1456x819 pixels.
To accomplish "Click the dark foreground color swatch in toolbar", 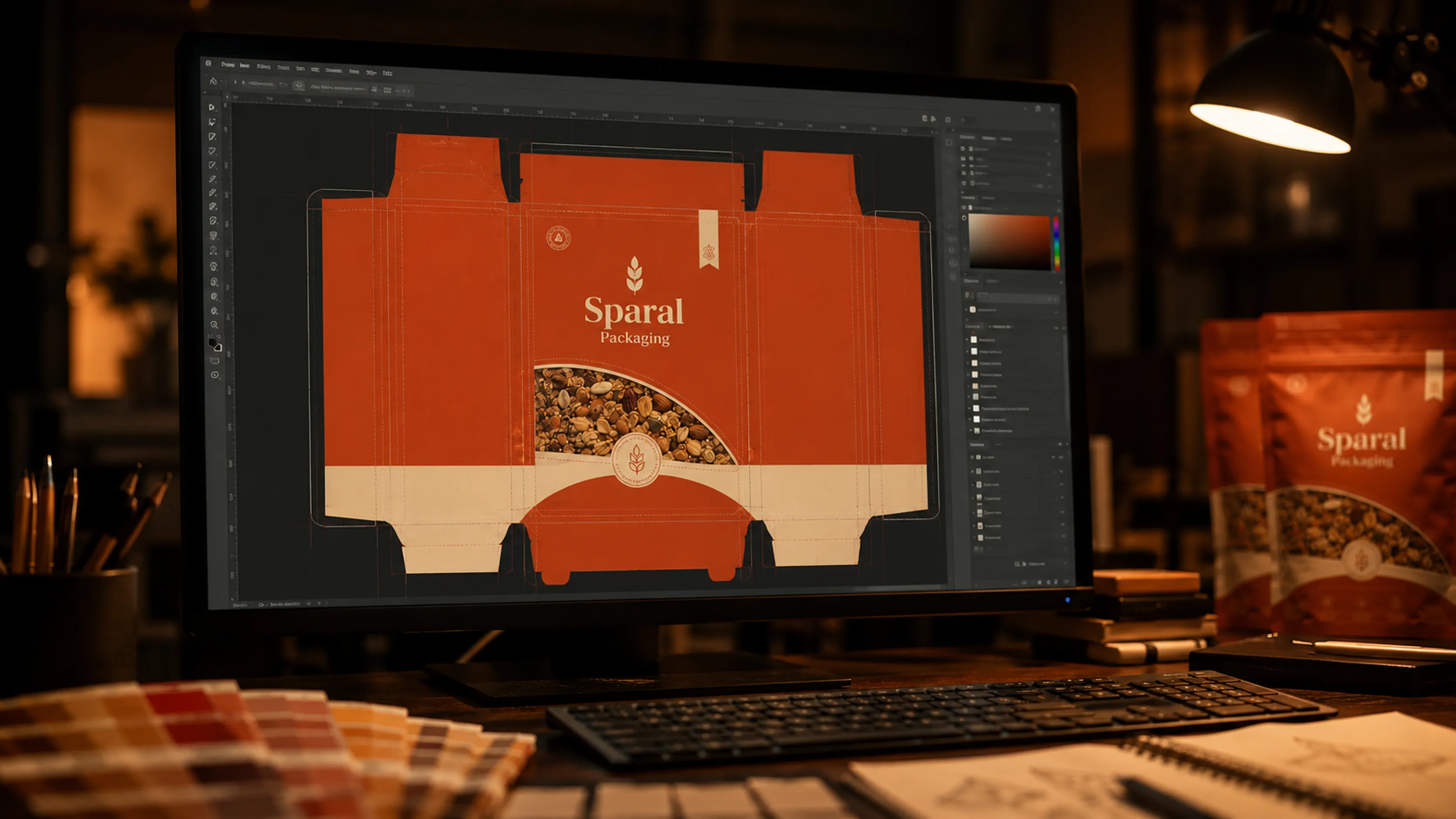I will [212, 342].
